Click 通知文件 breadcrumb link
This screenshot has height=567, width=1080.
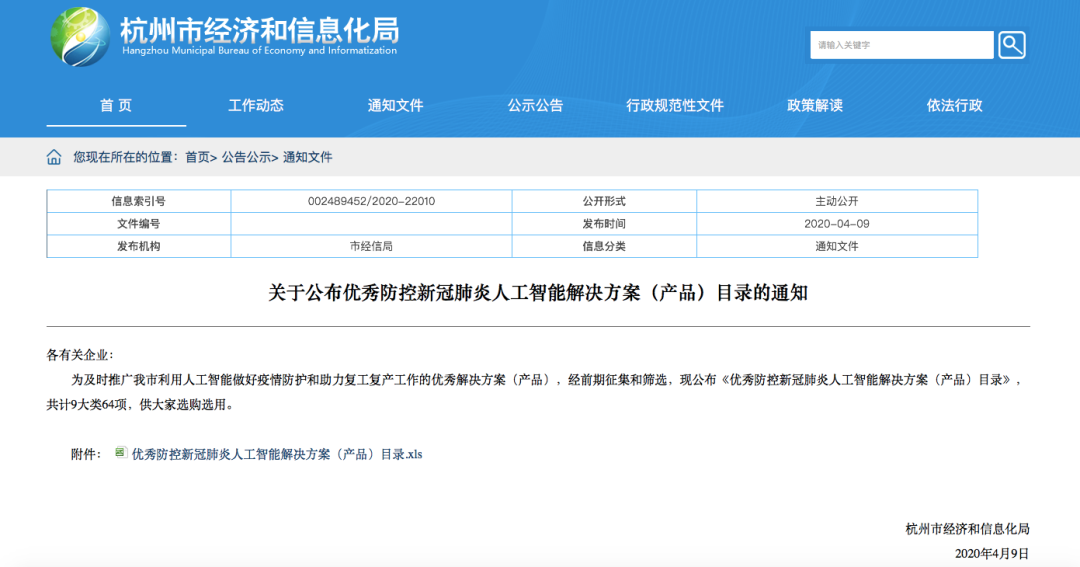tap(308, 158)
